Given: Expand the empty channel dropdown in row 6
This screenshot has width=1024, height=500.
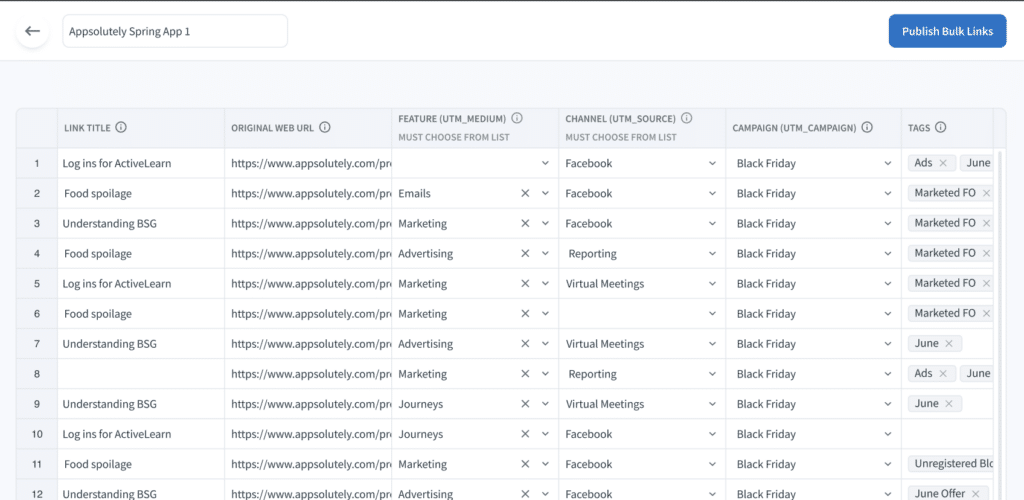Looking at the screenshot, I should coord(712,313).
